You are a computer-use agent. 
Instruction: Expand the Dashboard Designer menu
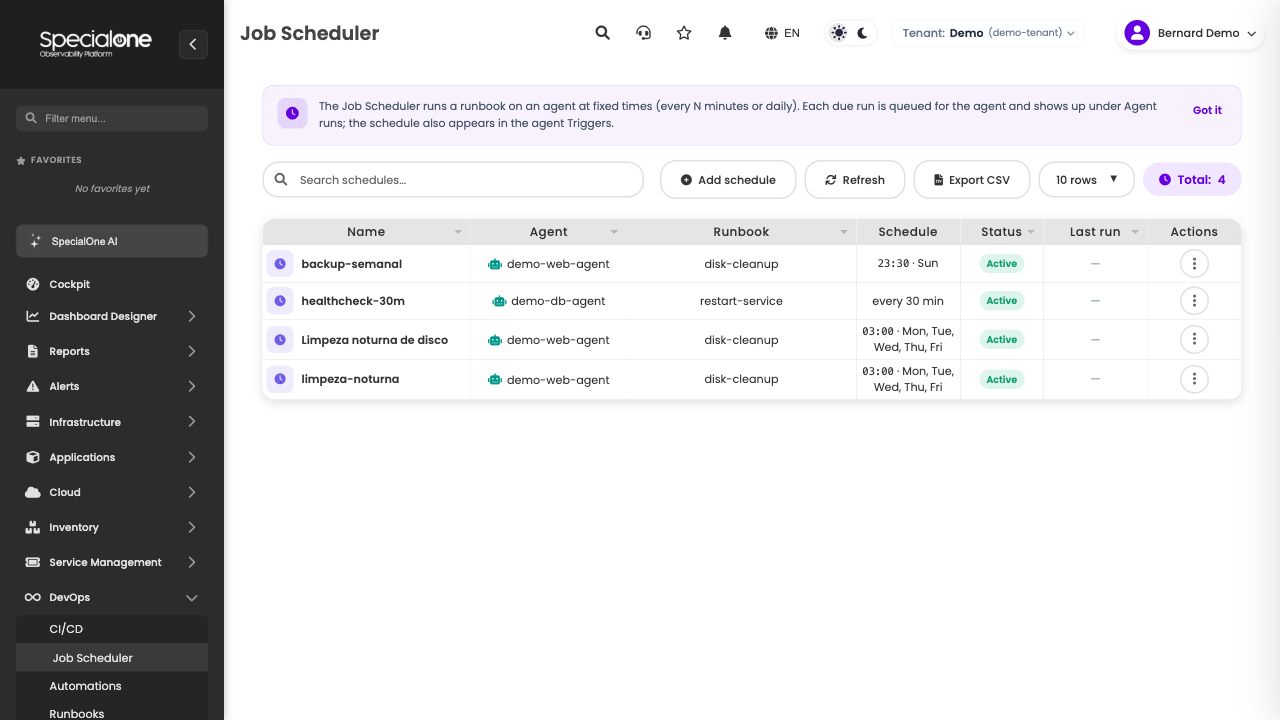(112, 316)
